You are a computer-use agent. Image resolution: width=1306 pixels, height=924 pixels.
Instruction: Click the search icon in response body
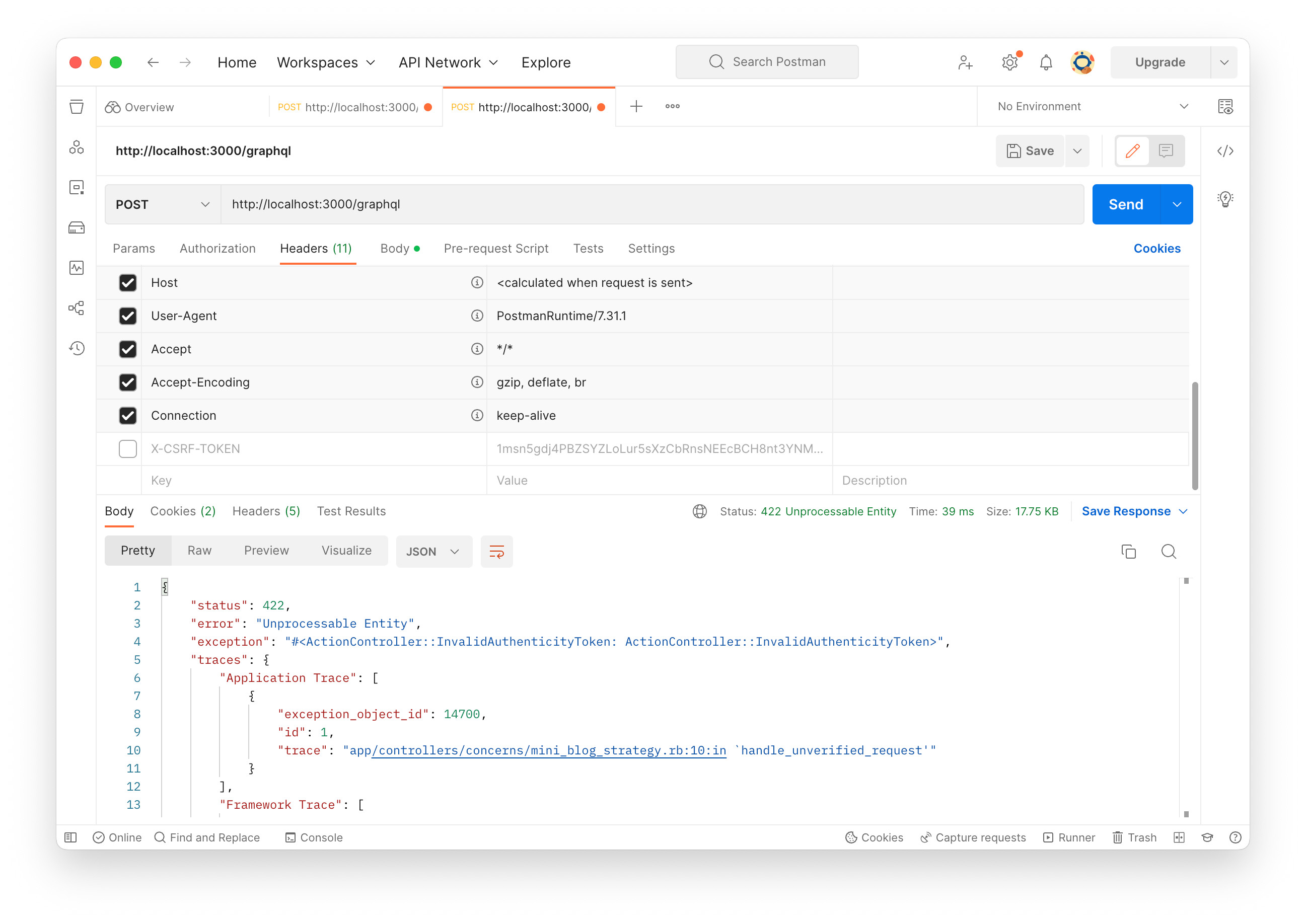1168,551
